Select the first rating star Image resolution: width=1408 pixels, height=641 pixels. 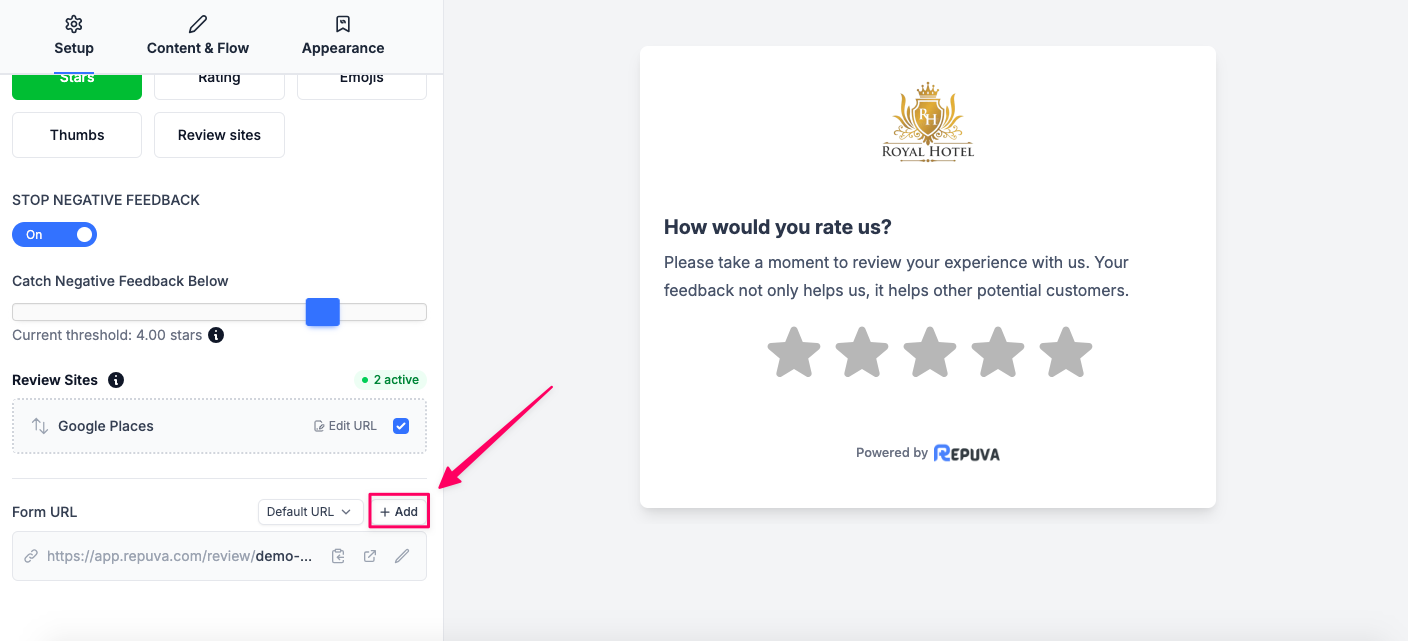tap(794, 352)
